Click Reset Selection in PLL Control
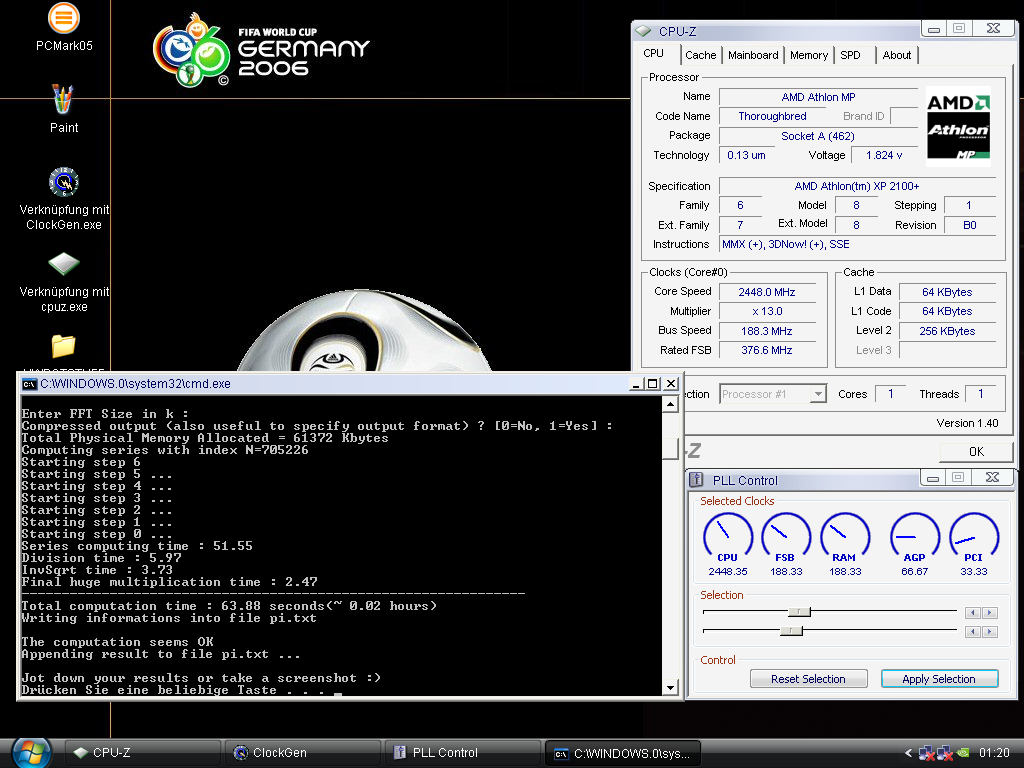 pyautogui.click(x=808, y=679)
